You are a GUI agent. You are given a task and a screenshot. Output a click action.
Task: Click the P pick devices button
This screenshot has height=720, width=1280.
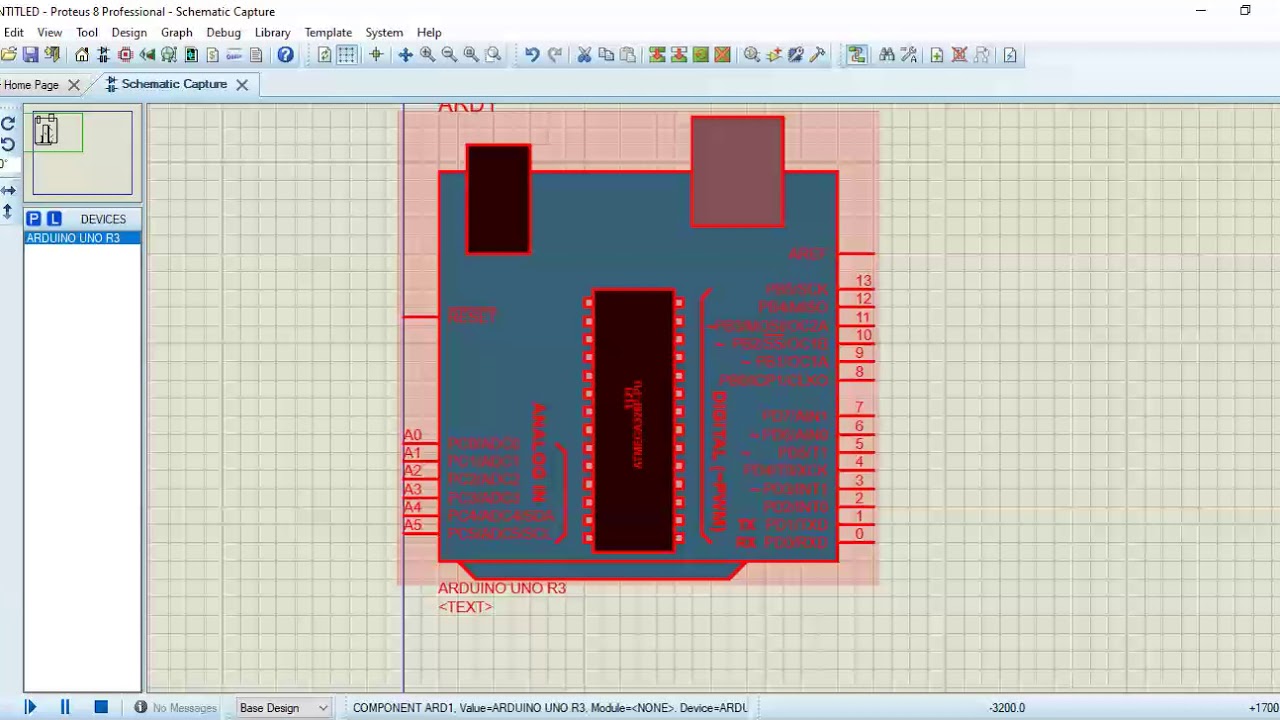34,219
